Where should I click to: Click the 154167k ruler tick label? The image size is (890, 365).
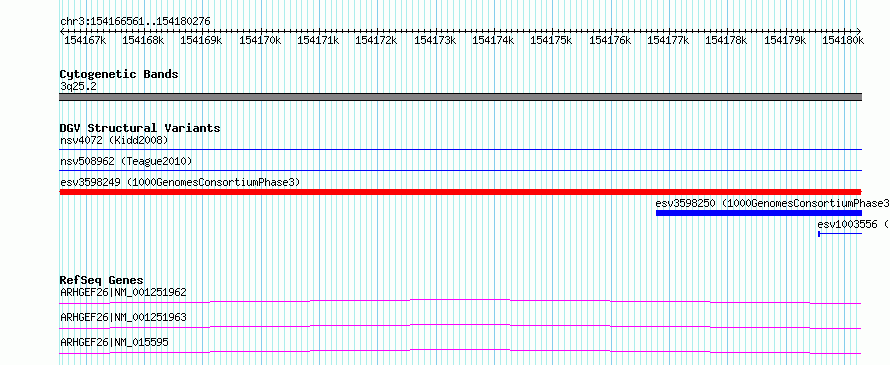pos(85,41)
